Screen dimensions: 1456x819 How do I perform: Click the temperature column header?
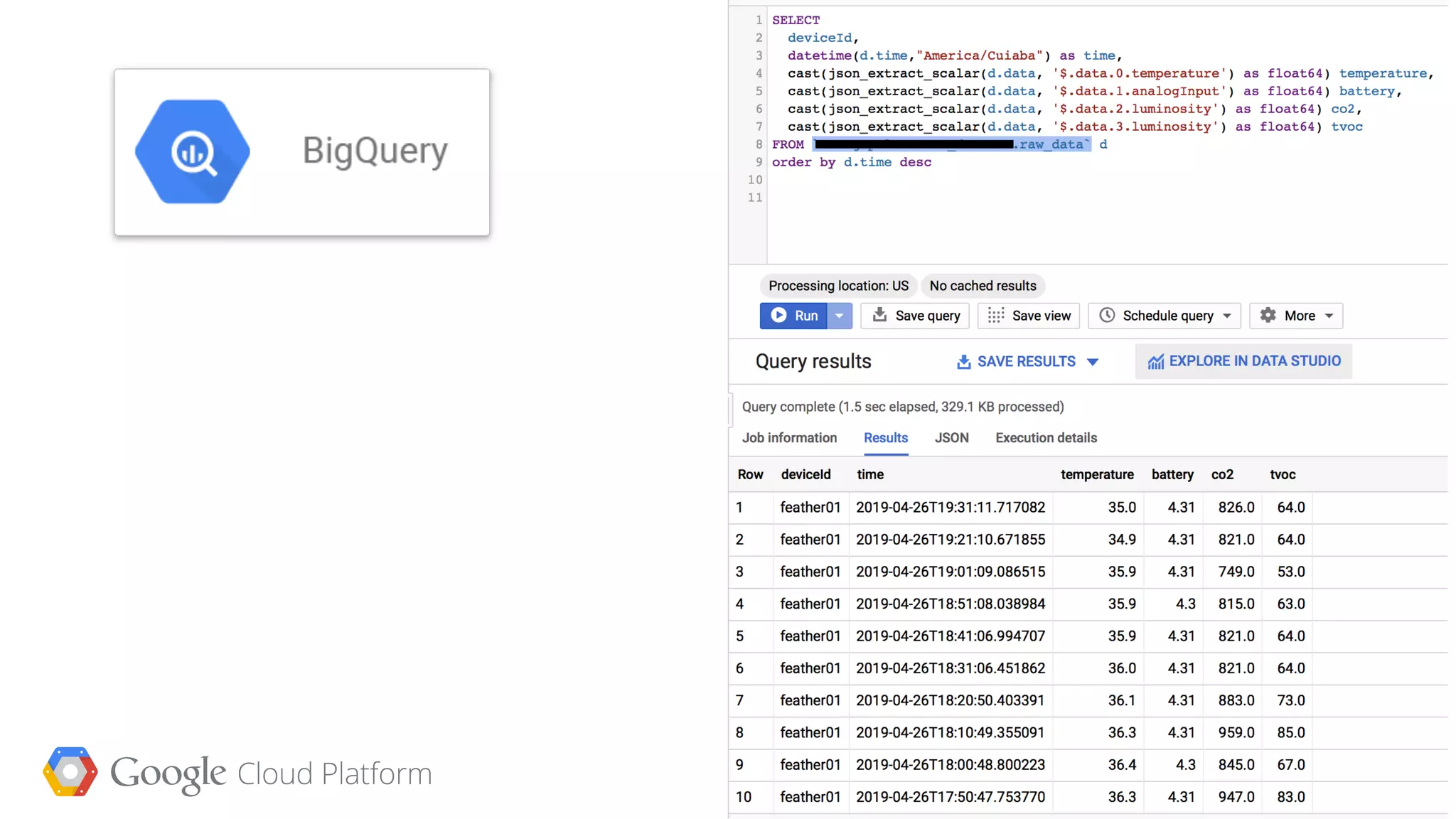(1096, 474)
